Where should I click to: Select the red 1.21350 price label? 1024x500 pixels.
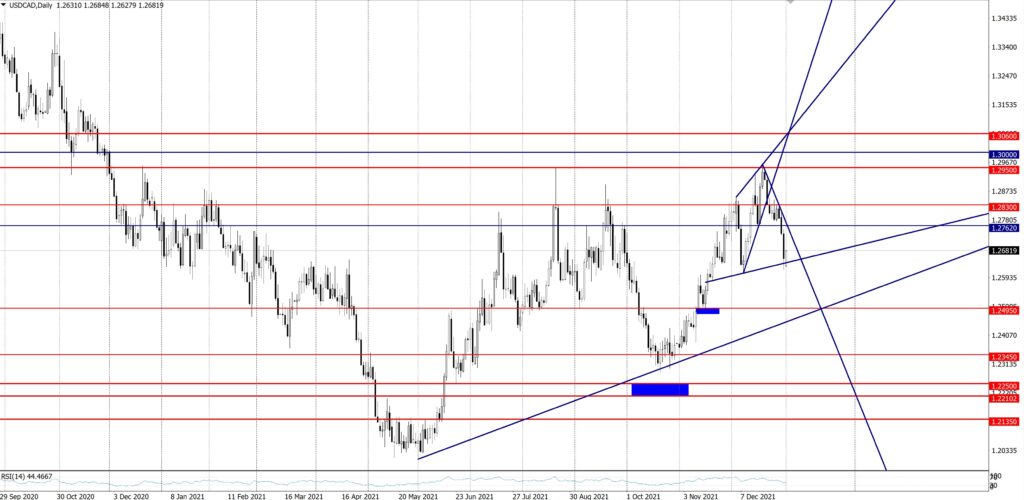click(1004, 422)
